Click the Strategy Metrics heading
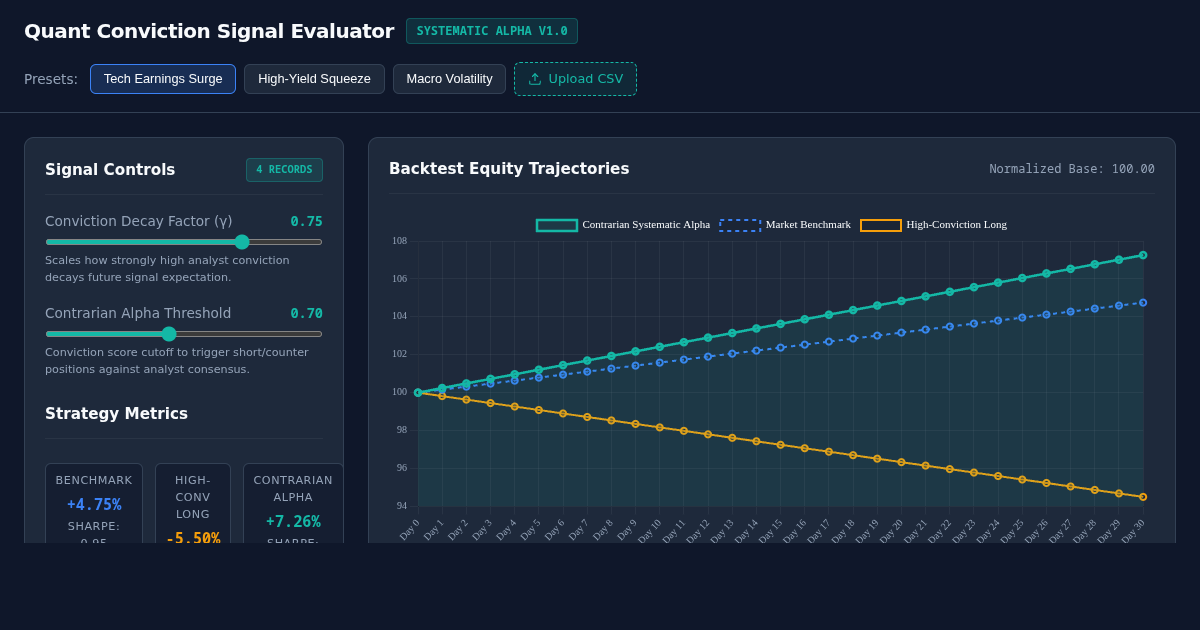Screen dimensions: 1200x630 [x=116, y=414]
